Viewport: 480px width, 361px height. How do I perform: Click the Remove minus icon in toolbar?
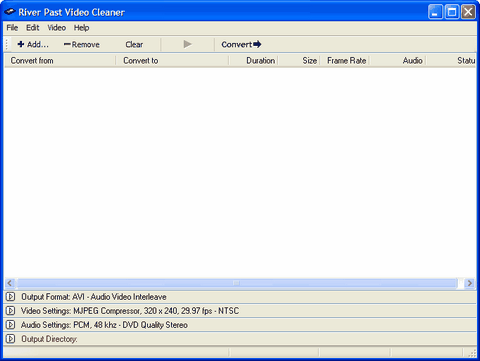tap(67, 44)
